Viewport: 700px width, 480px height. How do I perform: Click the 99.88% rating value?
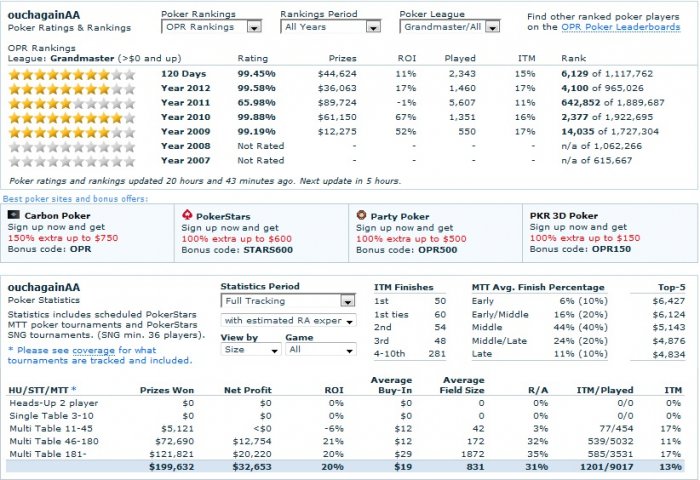(256, 117)
